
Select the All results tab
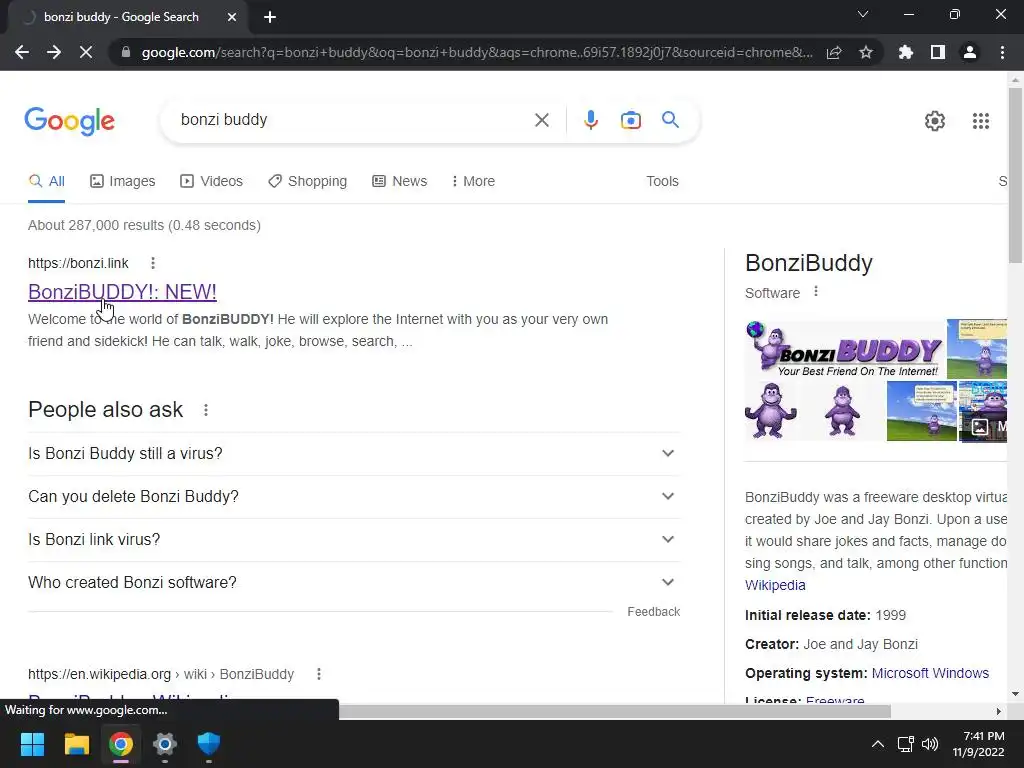[46, 182]
